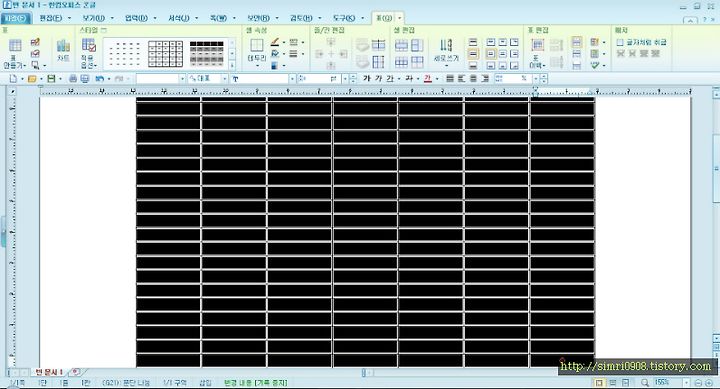Viewport: 720px width, 389px height.
Task: Click the center paragraph alignment icon
Action: (x=473, y=79)
